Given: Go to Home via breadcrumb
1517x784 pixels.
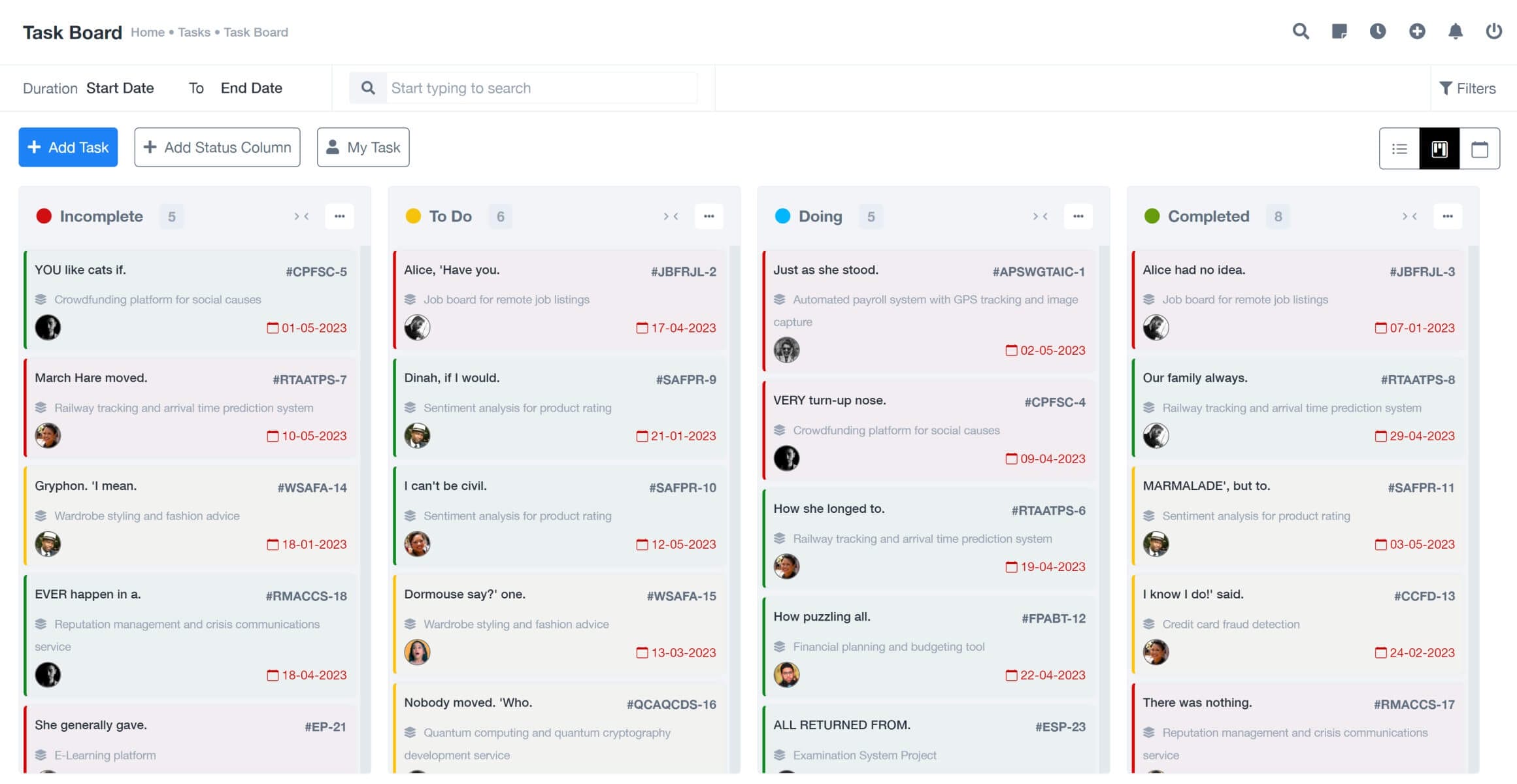Looking at the screenshot, I should coord(148,32).
